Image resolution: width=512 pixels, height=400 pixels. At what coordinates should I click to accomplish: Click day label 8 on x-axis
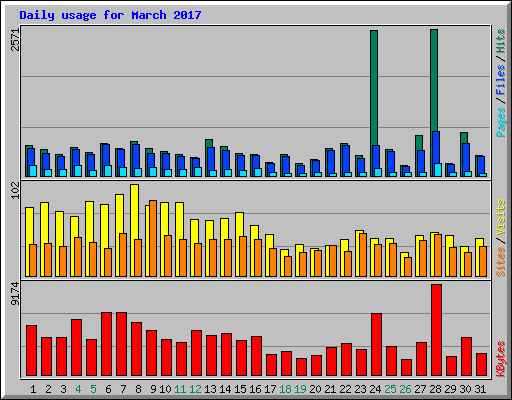138,389
